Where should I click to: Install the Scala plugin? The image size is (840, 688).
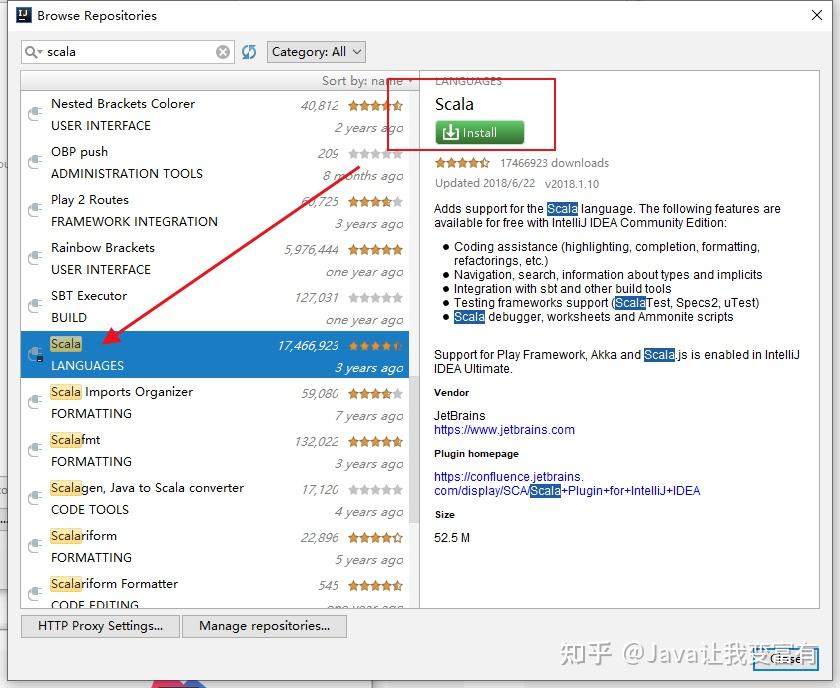tap(479, 132)
